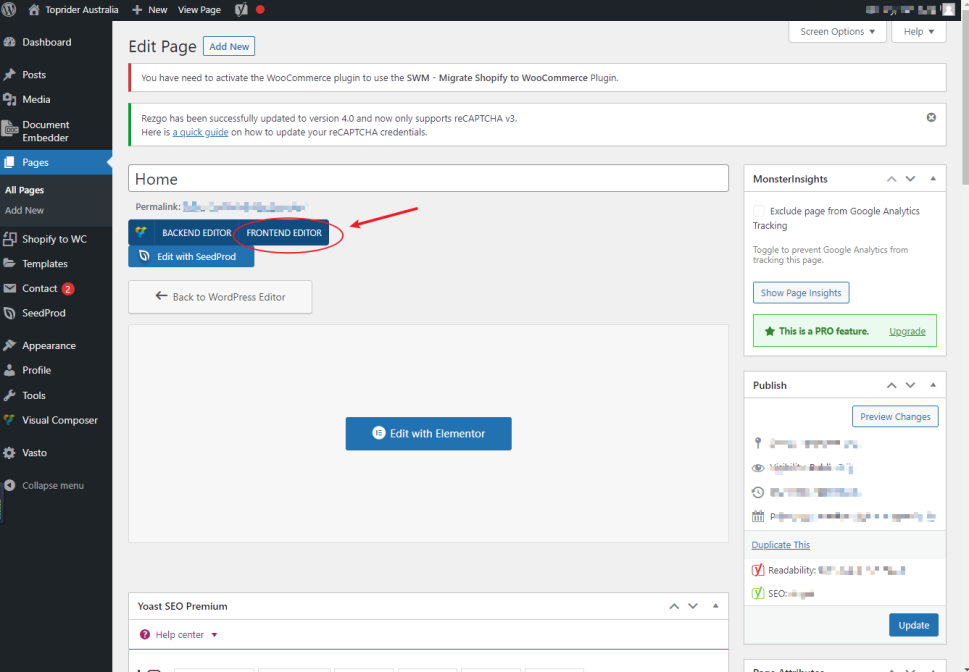Open the WordPress logo menu
This screenshot has height=672, width=969.
point(9,10)
